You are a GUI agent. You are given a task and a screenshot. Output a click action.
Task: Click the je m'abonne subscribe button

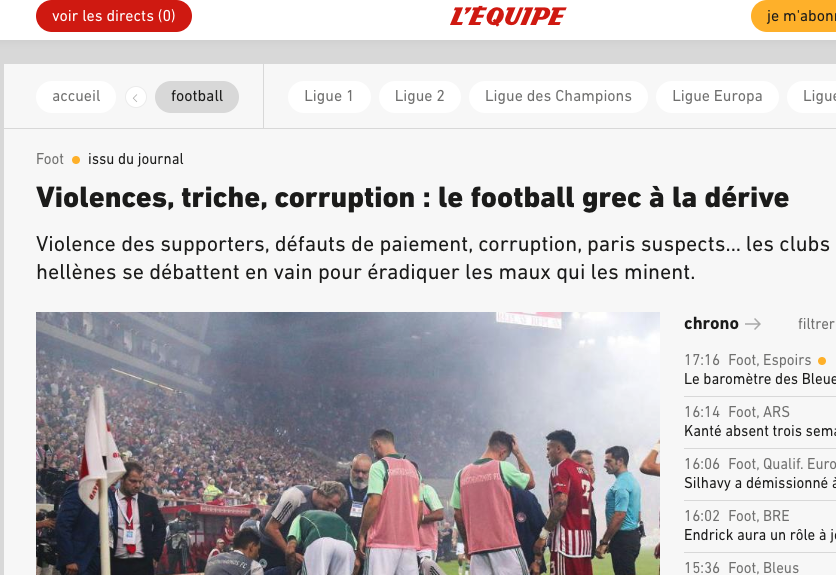pos(793,16)
